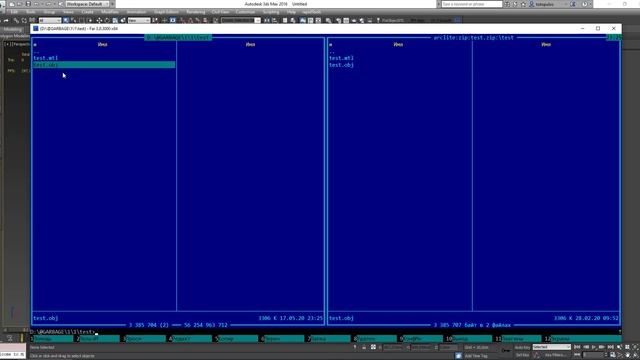
Task: Click the Set Key button
Action: [x=522, y=355]
